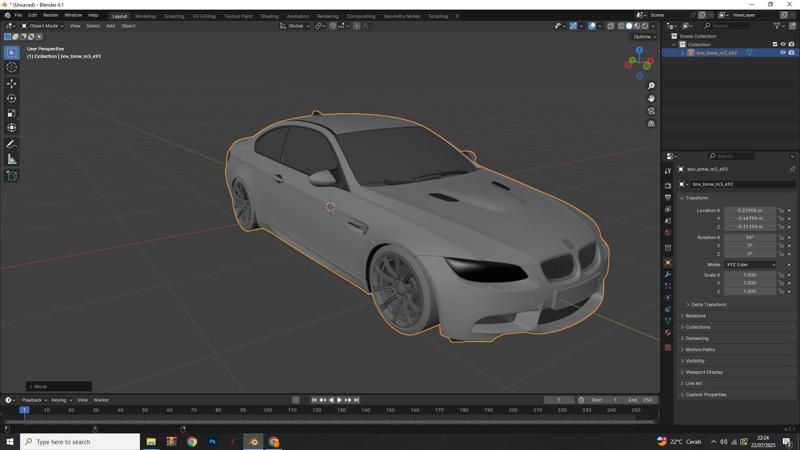This screenshot has height=450, width=800.
Task: Expand bmw_bmw_m3_e92 in outliner tree
Action: pyautogui.click(x=683, y=53)
